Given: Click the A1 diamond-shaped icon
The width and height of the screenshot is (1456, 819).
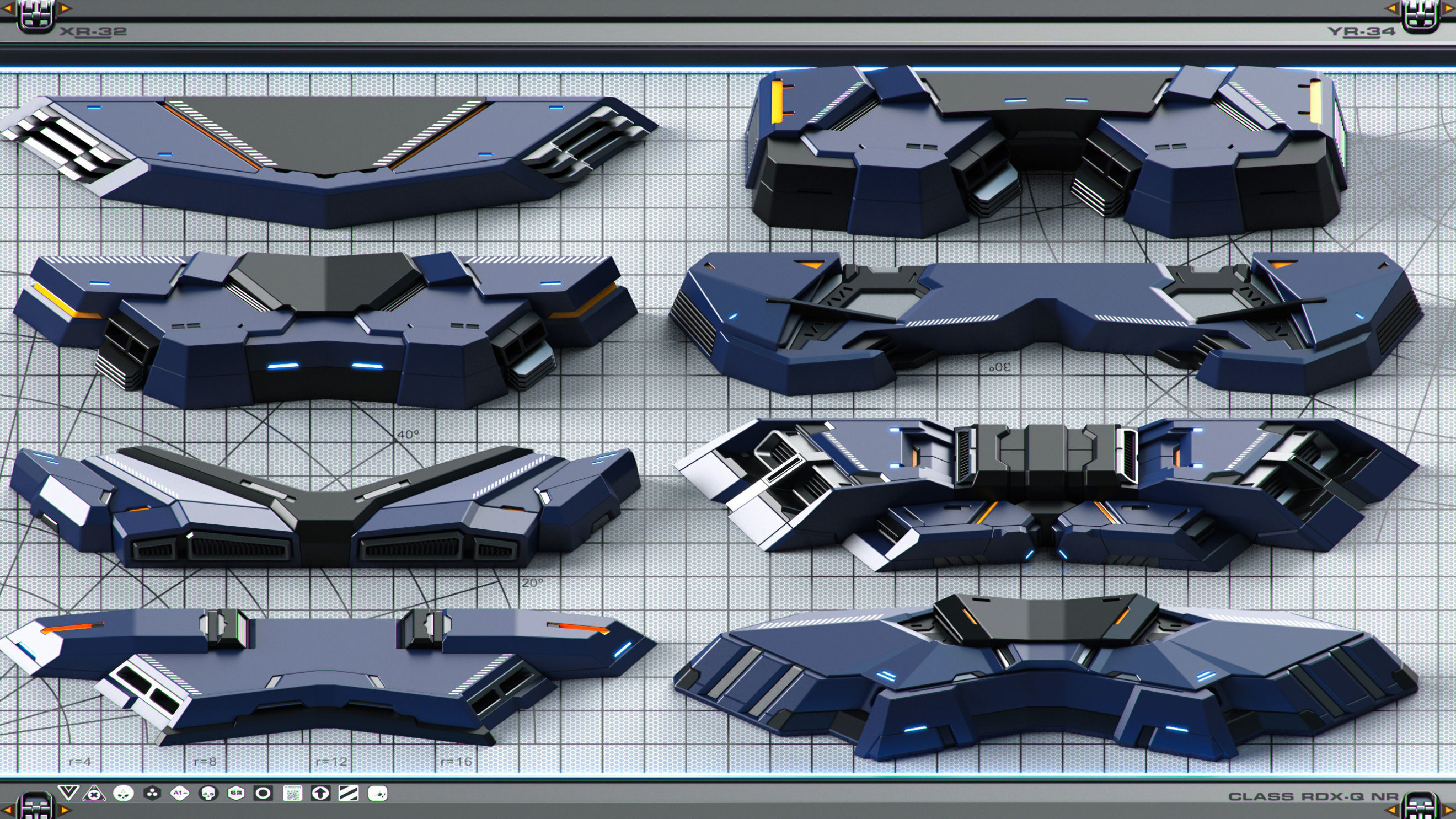Looking at the screenshot, I should coord(180,794).
